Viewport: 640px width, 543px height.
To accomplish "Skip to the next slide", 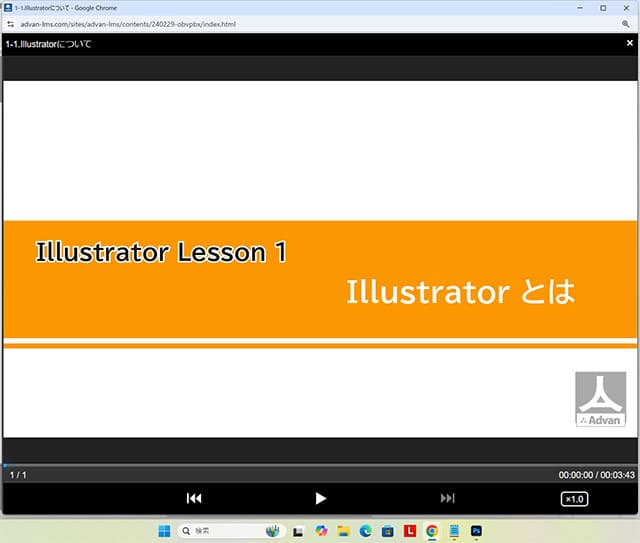I will tap(447, 498).
